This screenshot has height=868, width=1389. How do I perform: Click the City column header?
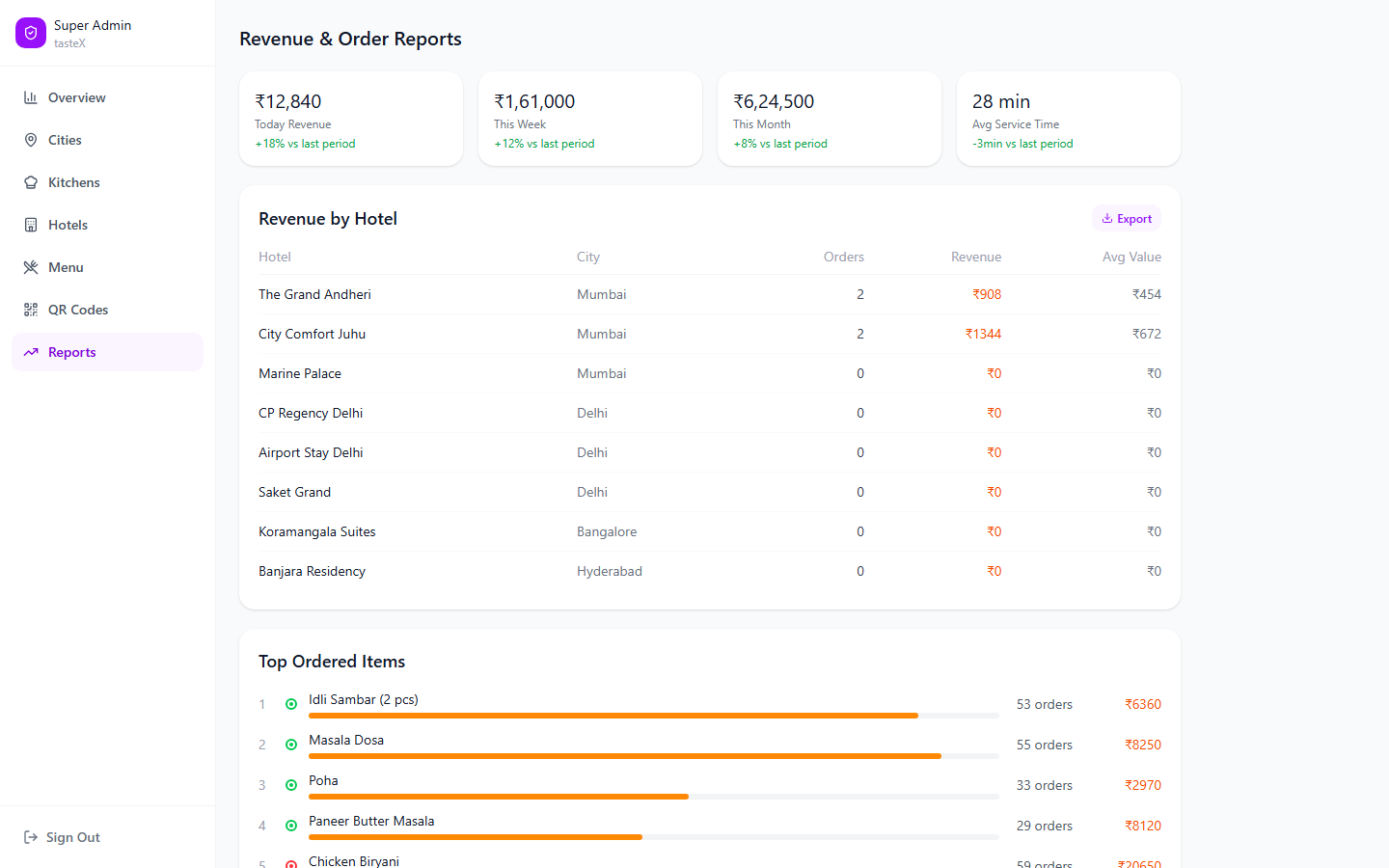pyautogui.click(x=588, y=257)
